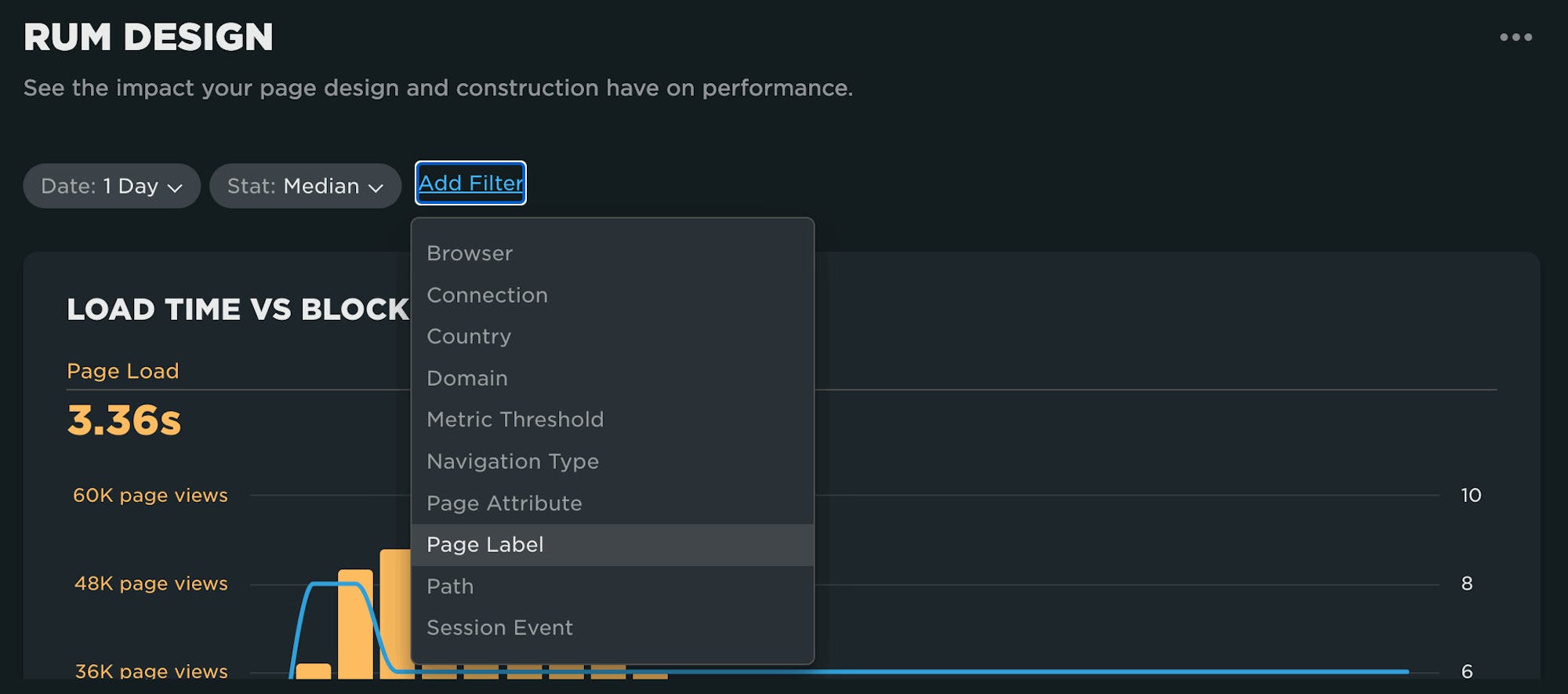The width and height of the screenshot is (1568, 694).
Task: Select Session Event filter option
Action: click(499, 627)
